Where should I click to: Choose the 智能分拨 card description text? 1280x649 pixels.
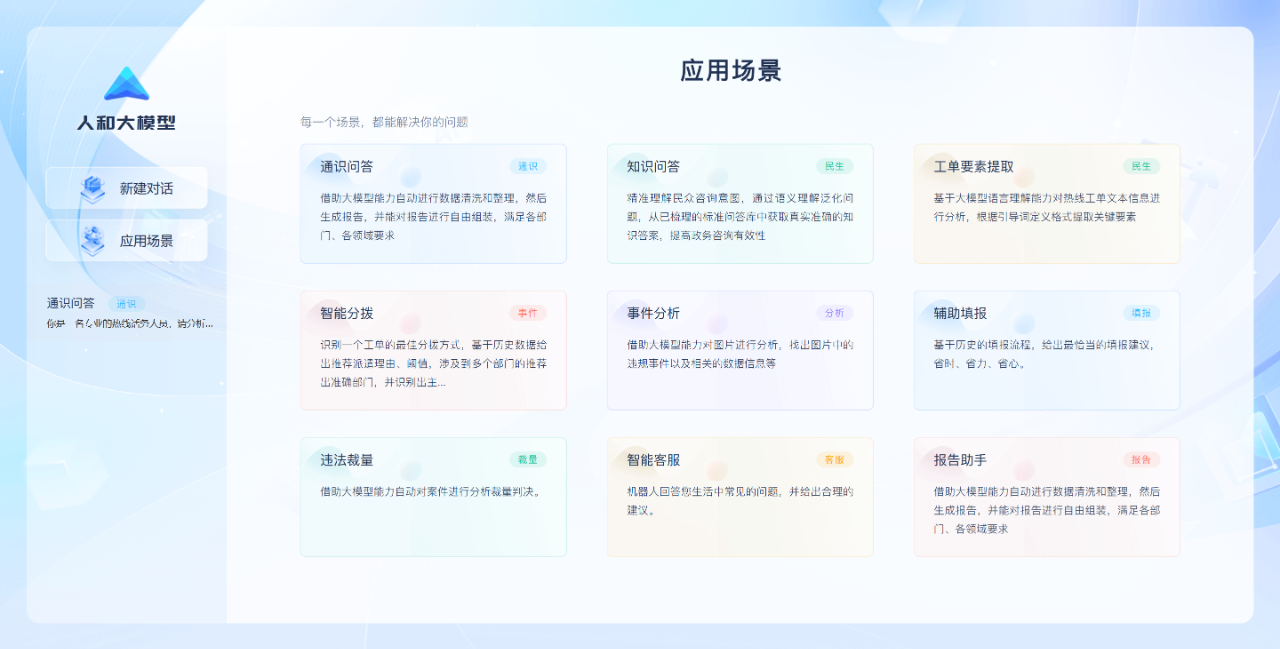click(x=433, y=363)
